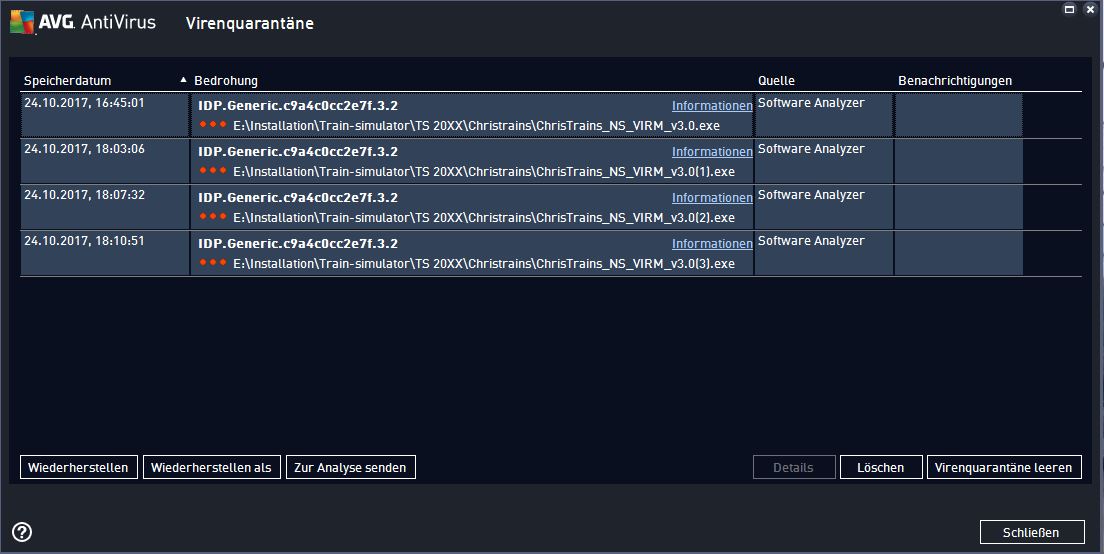The image size is (1104, 554).
Task: Click severity dots of the 16:45:01 entry
Action: pyautogui.click(x=213, y=125)
